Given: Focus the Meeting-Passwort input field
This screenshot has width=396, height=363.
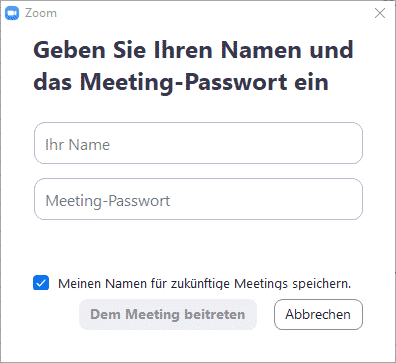Looking at the screenshot, I should (x=198, y=199).
